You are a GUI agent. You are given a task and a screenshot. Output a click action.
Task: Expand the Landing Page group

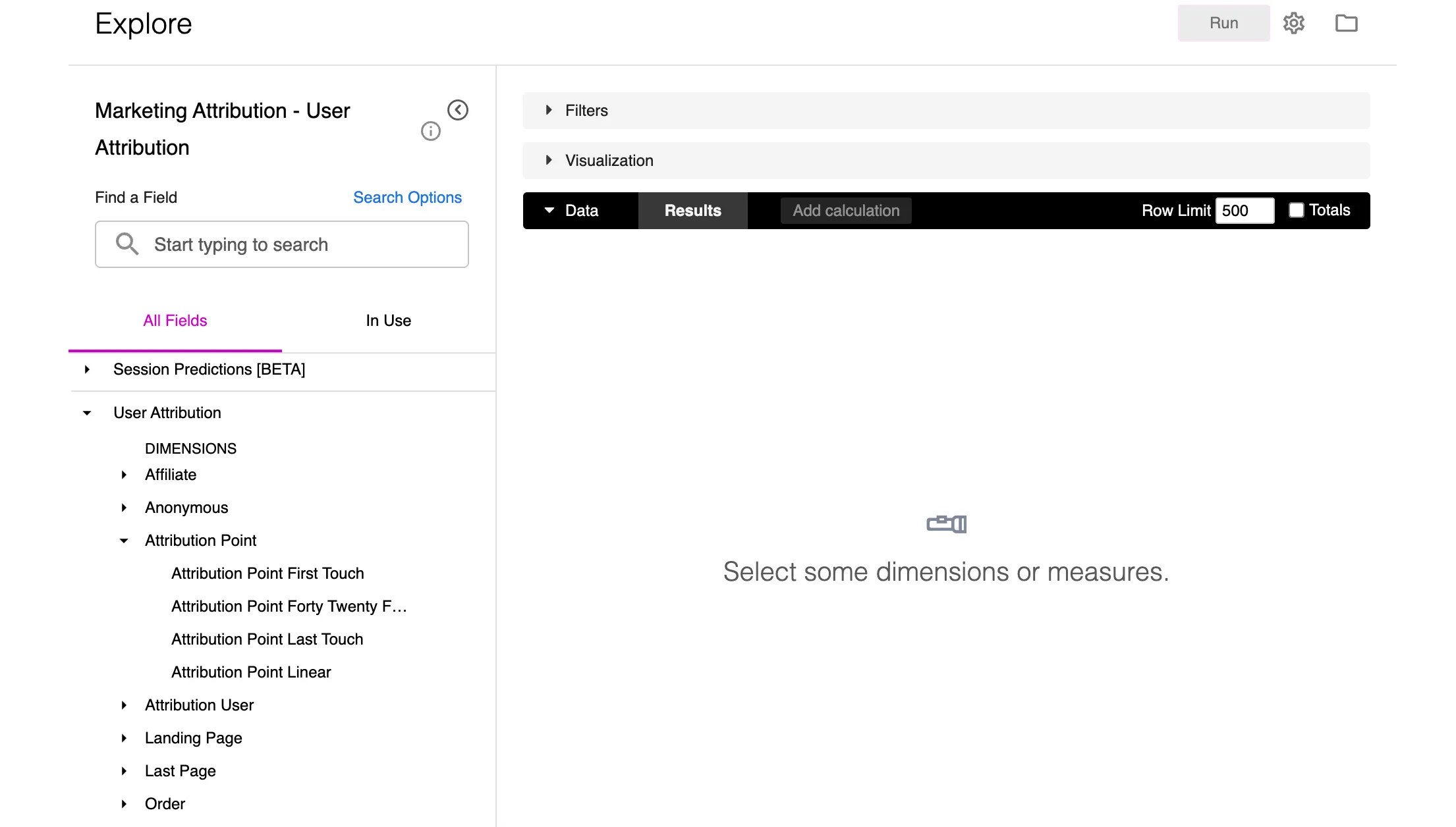[x=124, y=738]
